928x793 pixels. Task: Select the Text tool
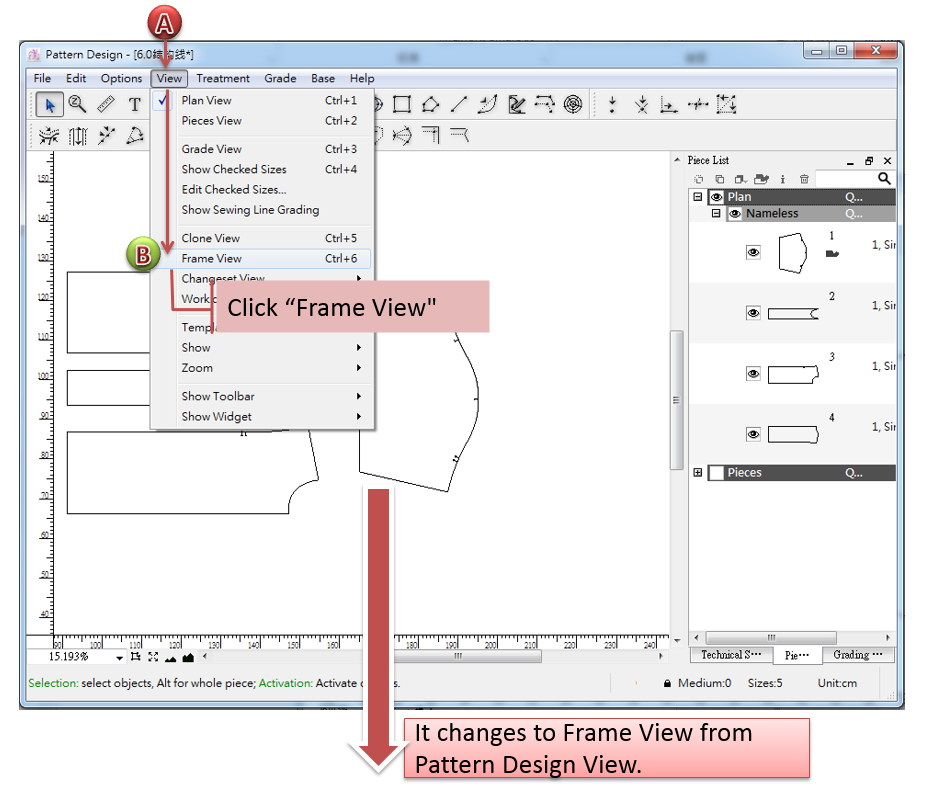pyautogui.click(x=134, y=104)
